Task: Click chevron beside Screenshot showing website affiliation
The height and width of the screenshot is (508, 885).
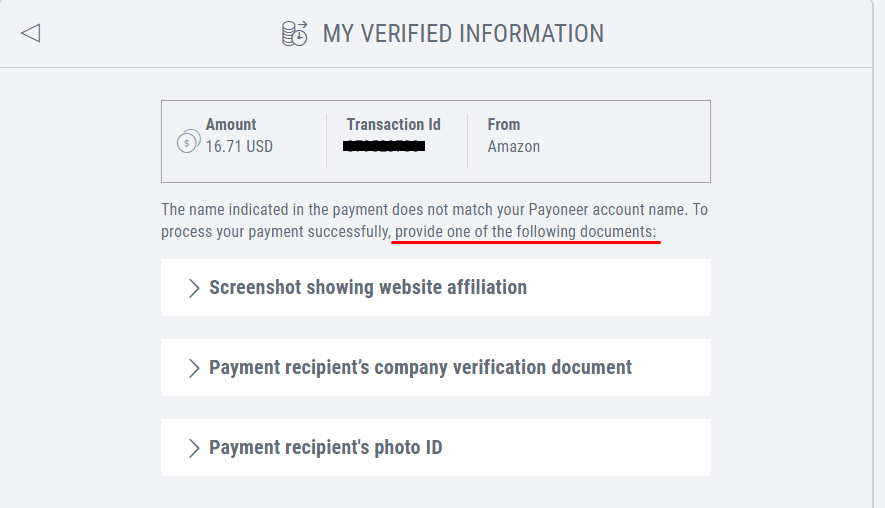Action: click(194, 288)
